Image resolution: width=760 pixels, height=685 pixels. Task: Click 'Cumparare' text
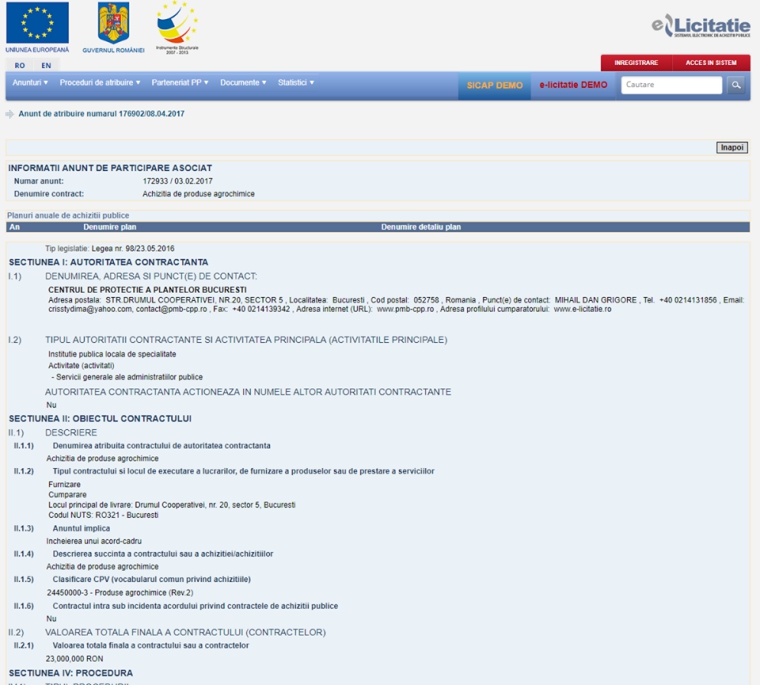(67, 495)
